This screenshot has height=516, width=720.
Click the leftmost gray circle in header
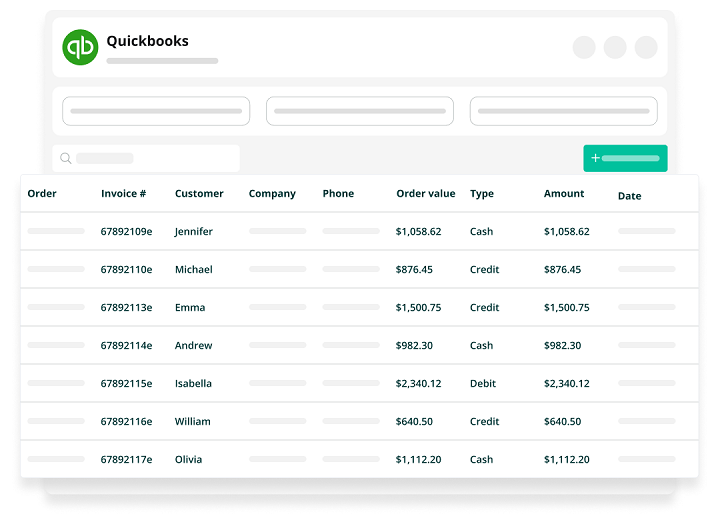584,47
